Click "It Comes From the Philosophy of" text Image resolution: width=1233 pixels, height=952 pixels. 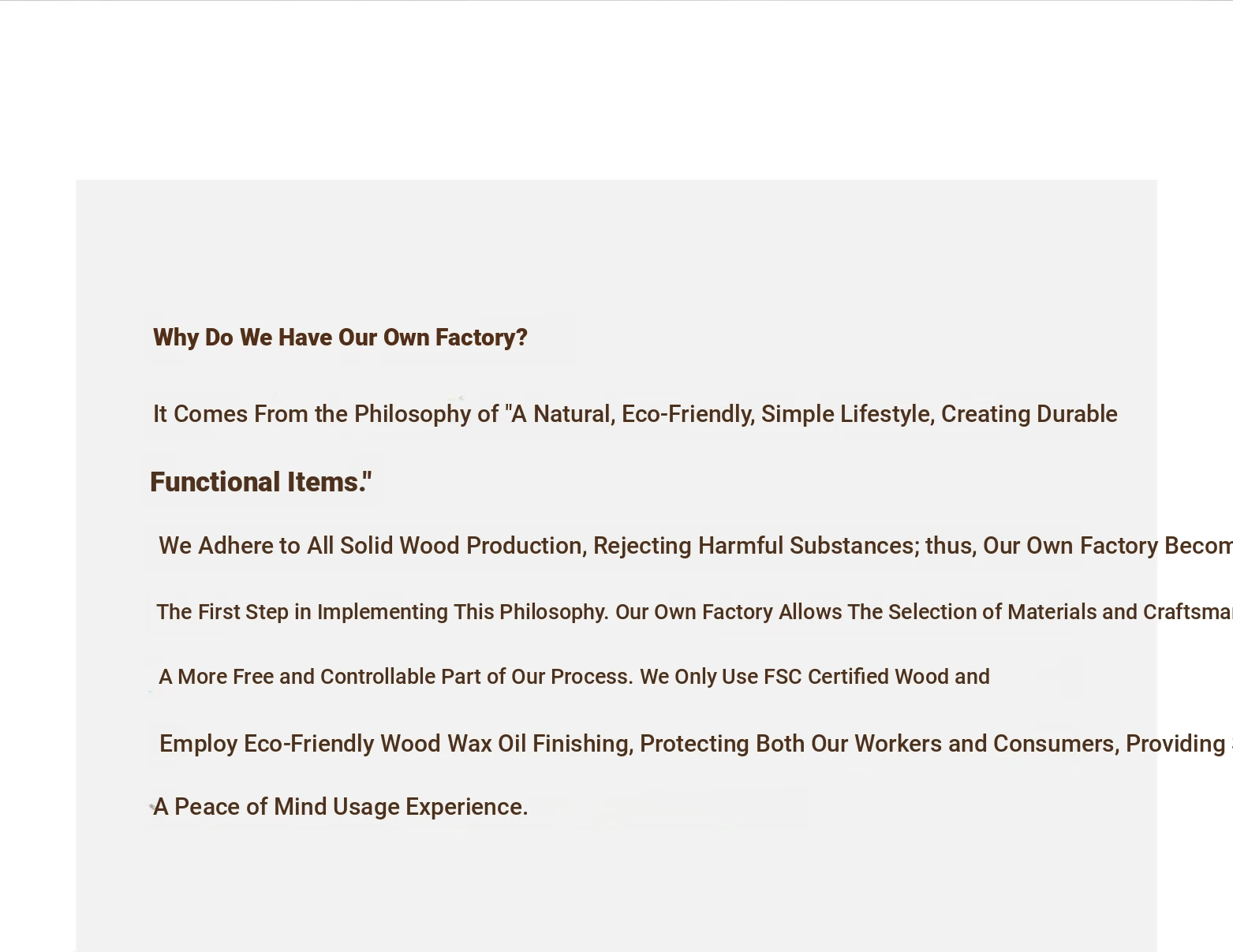tap(326, 414)
